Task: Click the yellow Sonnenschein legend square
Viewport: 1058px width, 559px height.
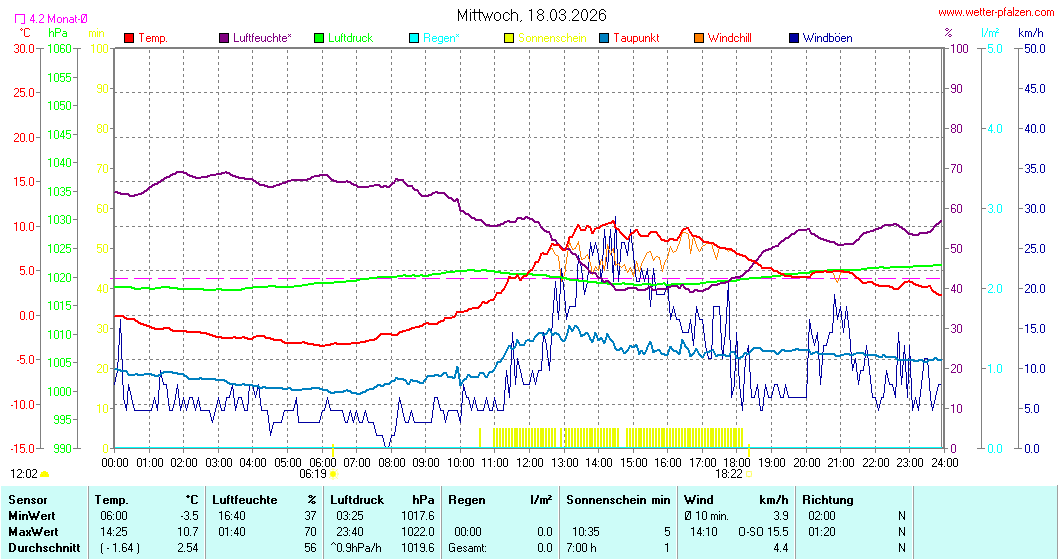Action: (509, 38)
